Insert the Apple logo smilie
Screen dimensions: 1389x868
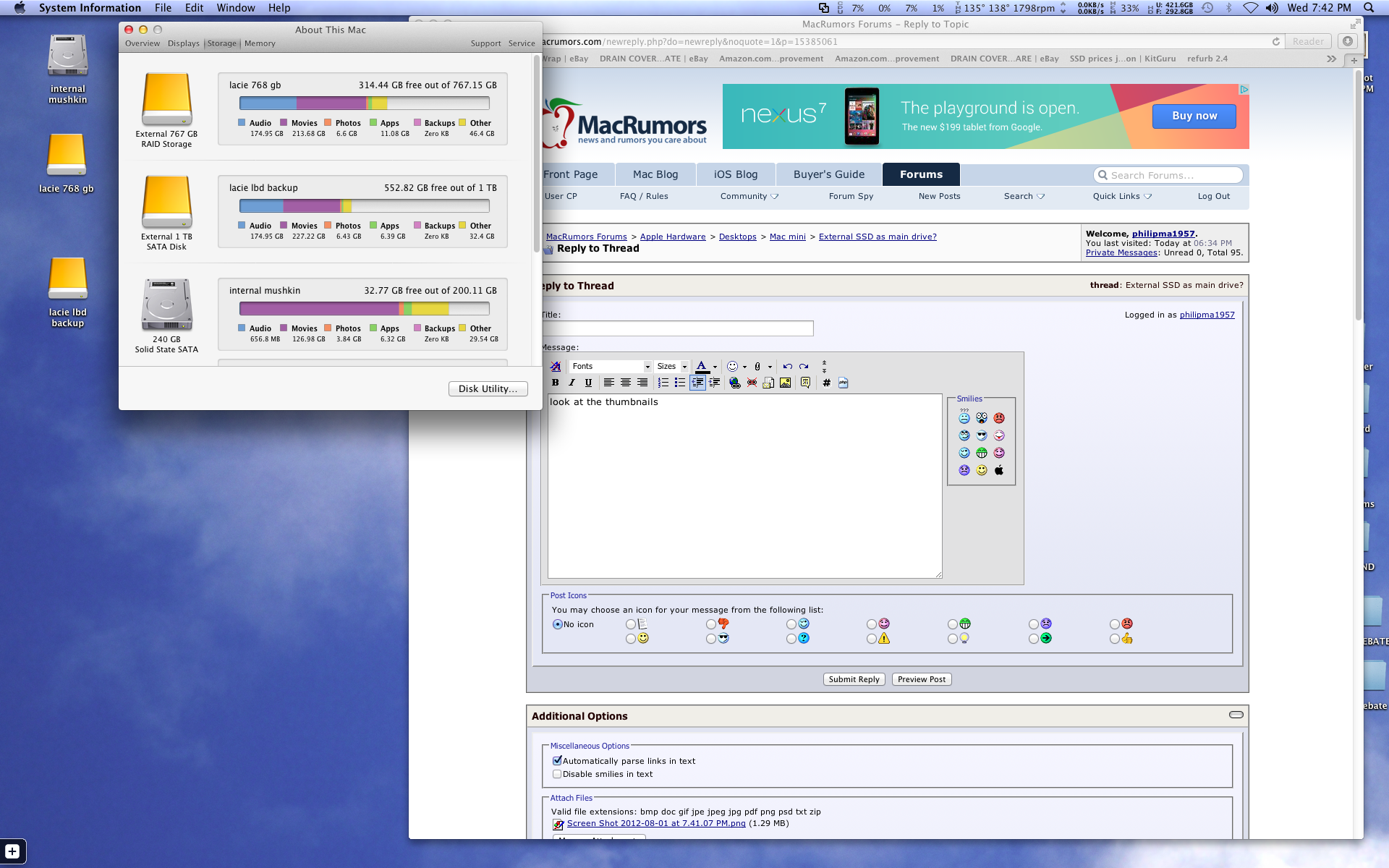pos(999,470)
